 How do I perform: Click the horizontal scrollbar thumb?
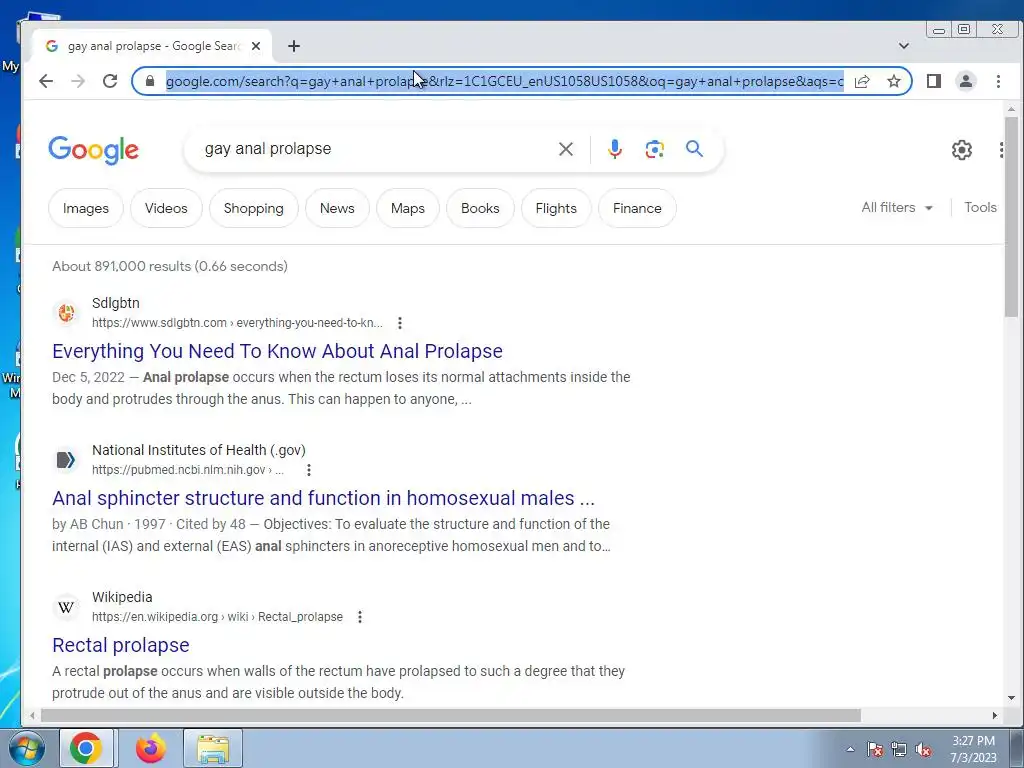tap(451, 716)
